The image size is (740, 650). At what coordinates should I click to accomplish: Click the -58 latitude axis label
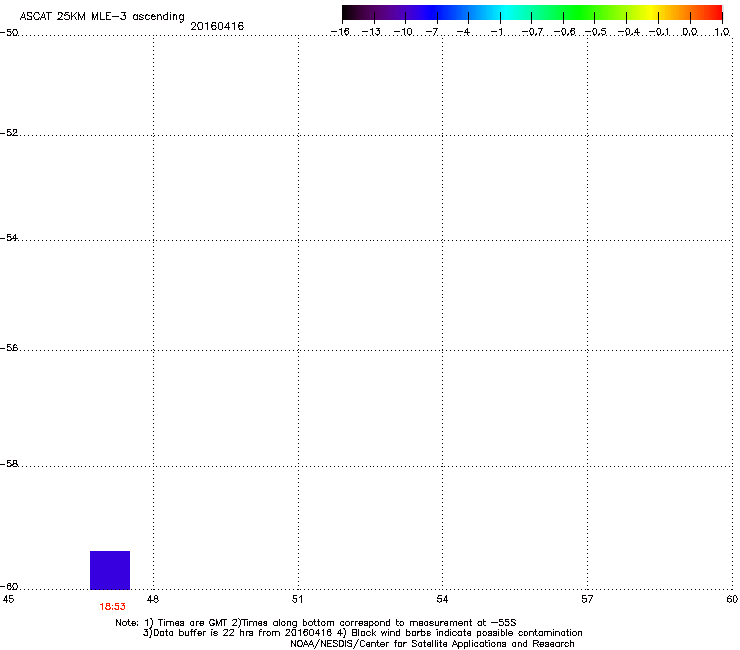9,464
